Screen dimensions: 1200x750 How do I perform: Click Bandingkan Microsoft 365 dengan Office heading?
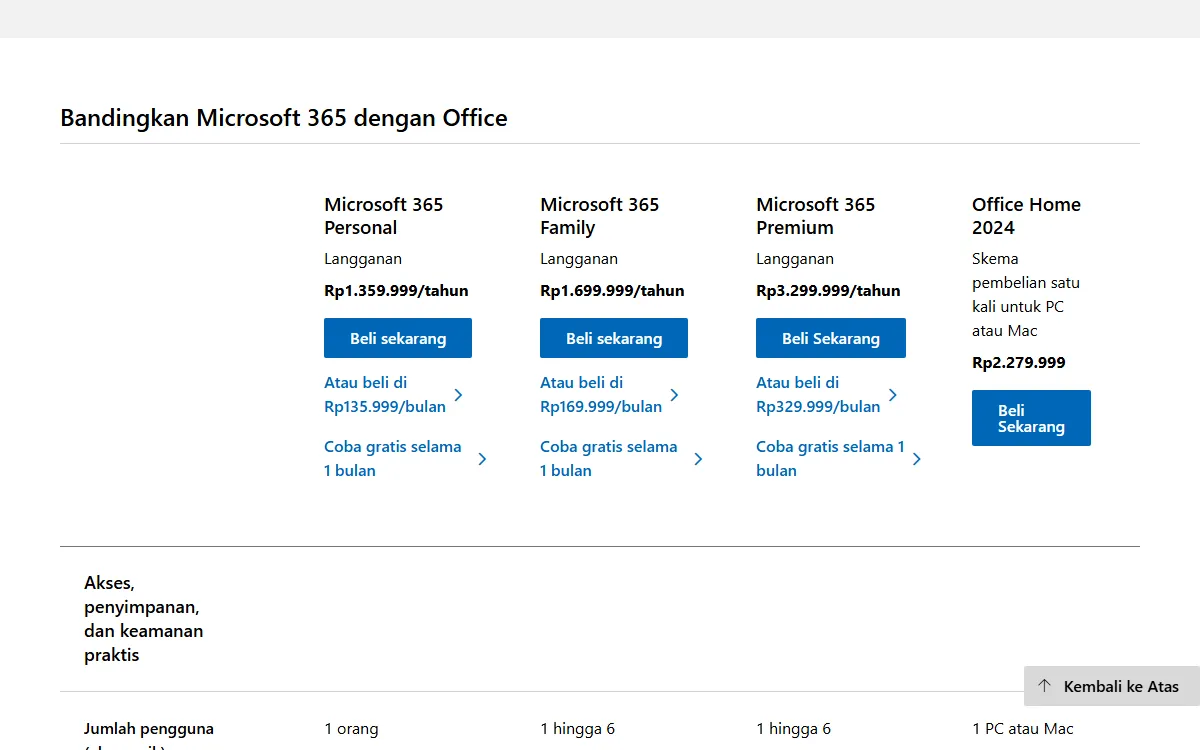point(284,118)
